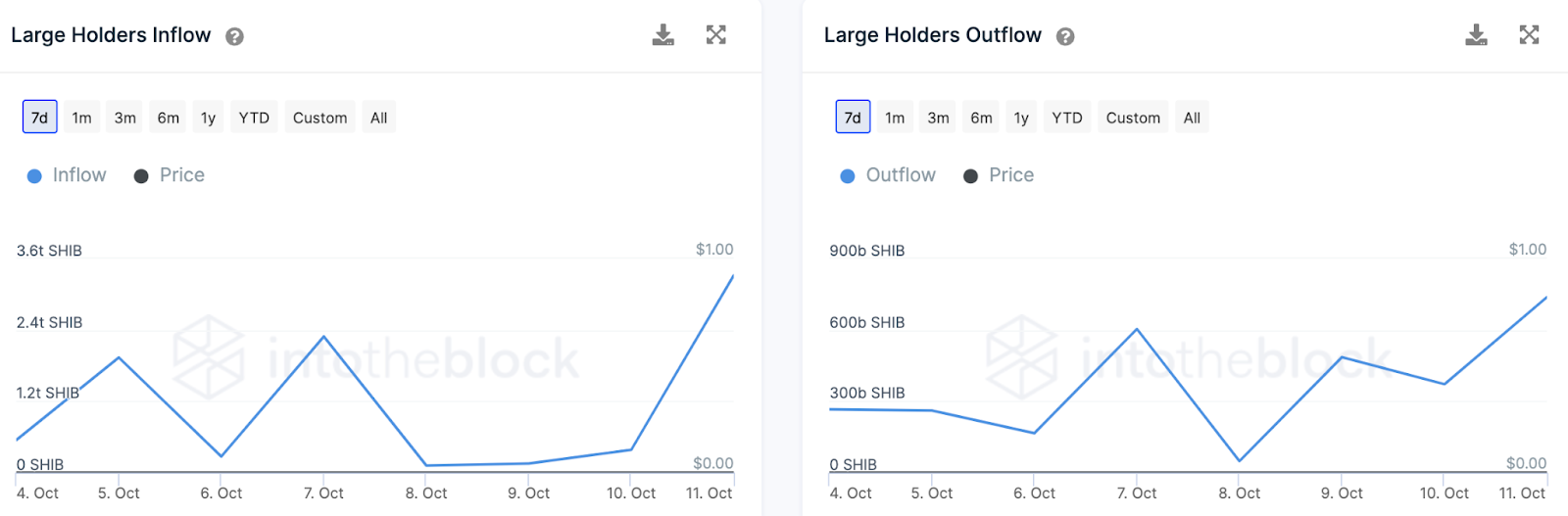This screenshot has width=1568, height=516.
Task: Toggle the Inflow series legend dot
Action: [x=34, y=176]
